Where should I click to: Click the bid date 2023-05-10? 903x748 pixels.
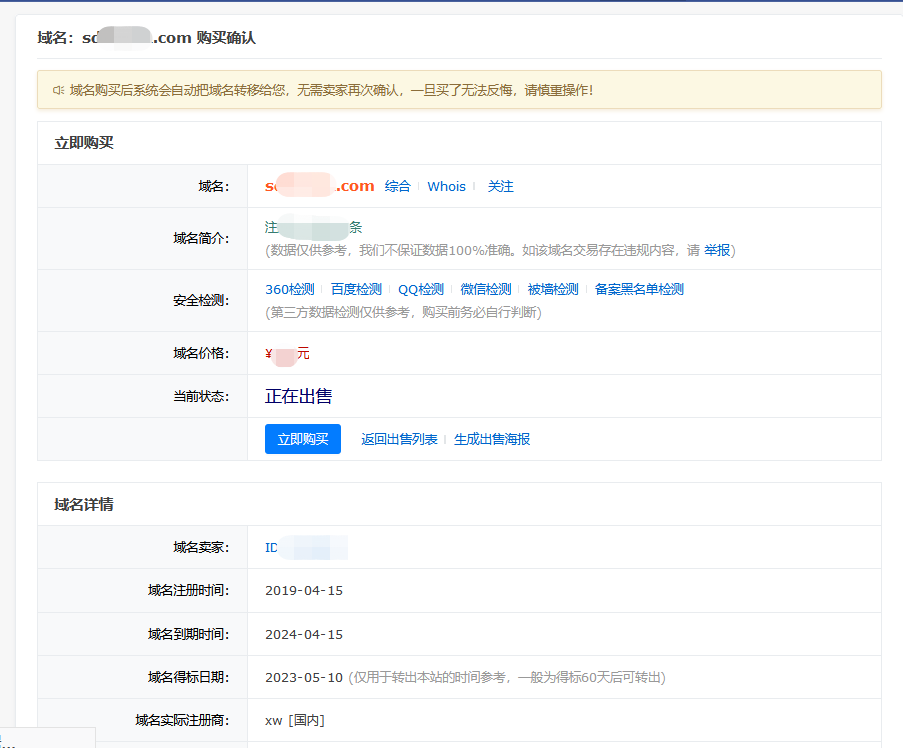pyautogui.click(x=303, y=678)
